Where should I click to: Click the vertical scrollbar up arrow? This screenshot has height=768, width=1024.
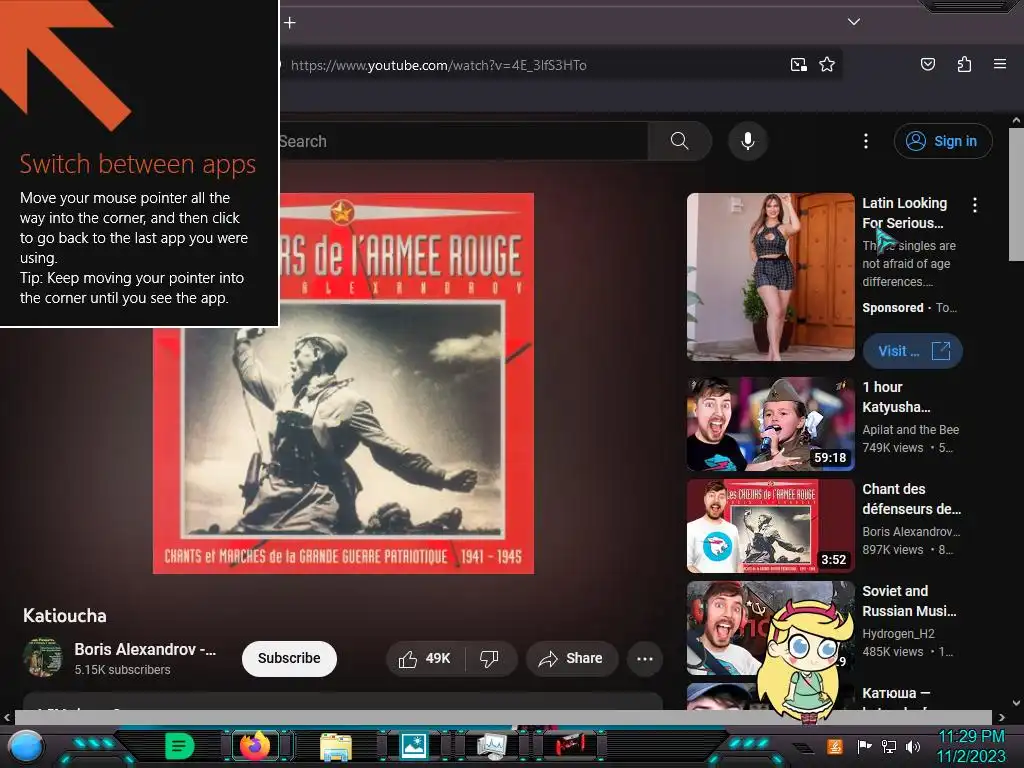tap(1016, 121)
